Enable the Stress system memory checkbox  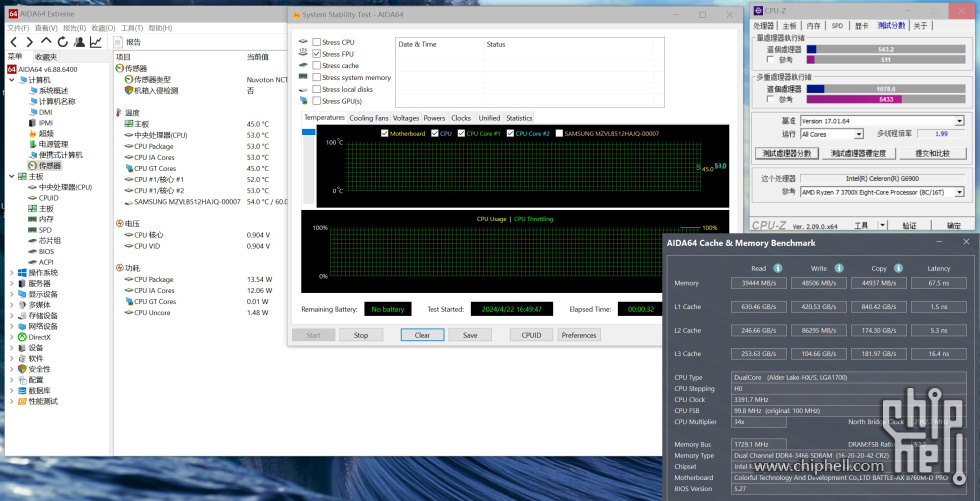click(x=317, y=77)
